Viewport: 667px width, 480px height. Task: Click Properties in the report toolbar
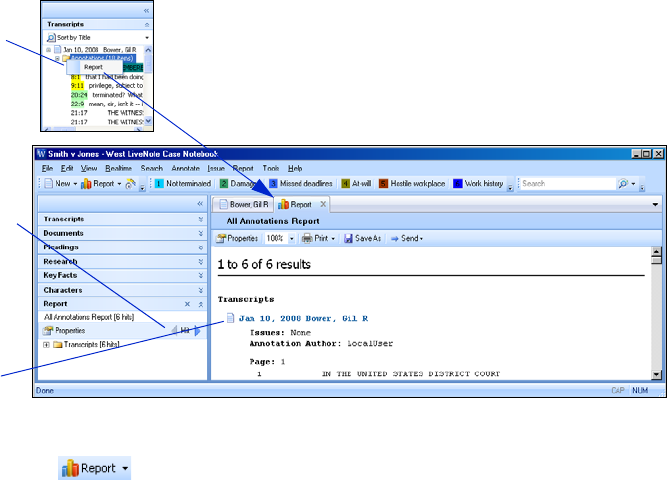coord(237,238)
